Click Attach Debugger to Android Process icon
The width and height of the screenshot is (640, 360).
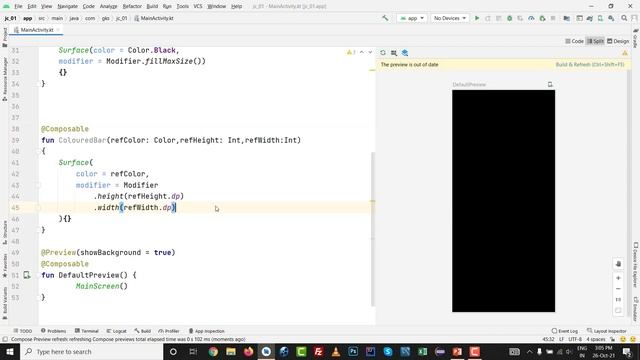click(542, 18)
